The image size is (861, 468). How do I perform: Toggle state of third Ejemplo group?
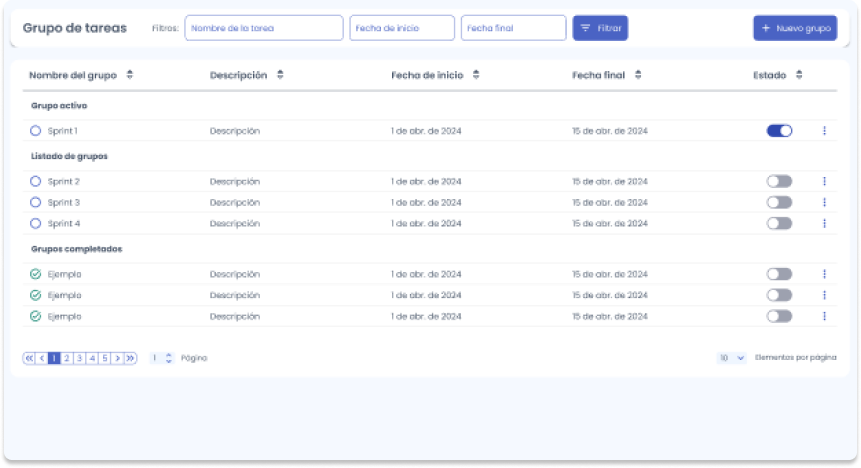779,316
